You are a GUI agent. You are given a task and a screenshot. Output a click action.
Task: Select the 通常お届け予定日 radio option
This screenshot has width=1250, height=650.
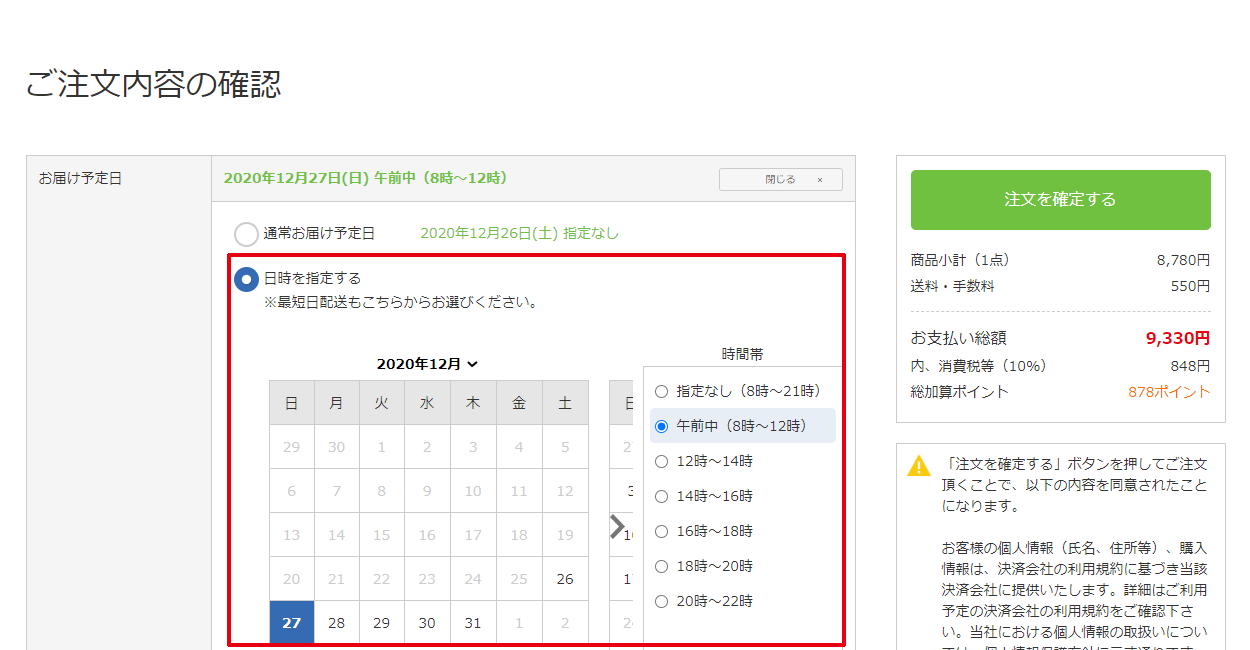coord(246,234)
